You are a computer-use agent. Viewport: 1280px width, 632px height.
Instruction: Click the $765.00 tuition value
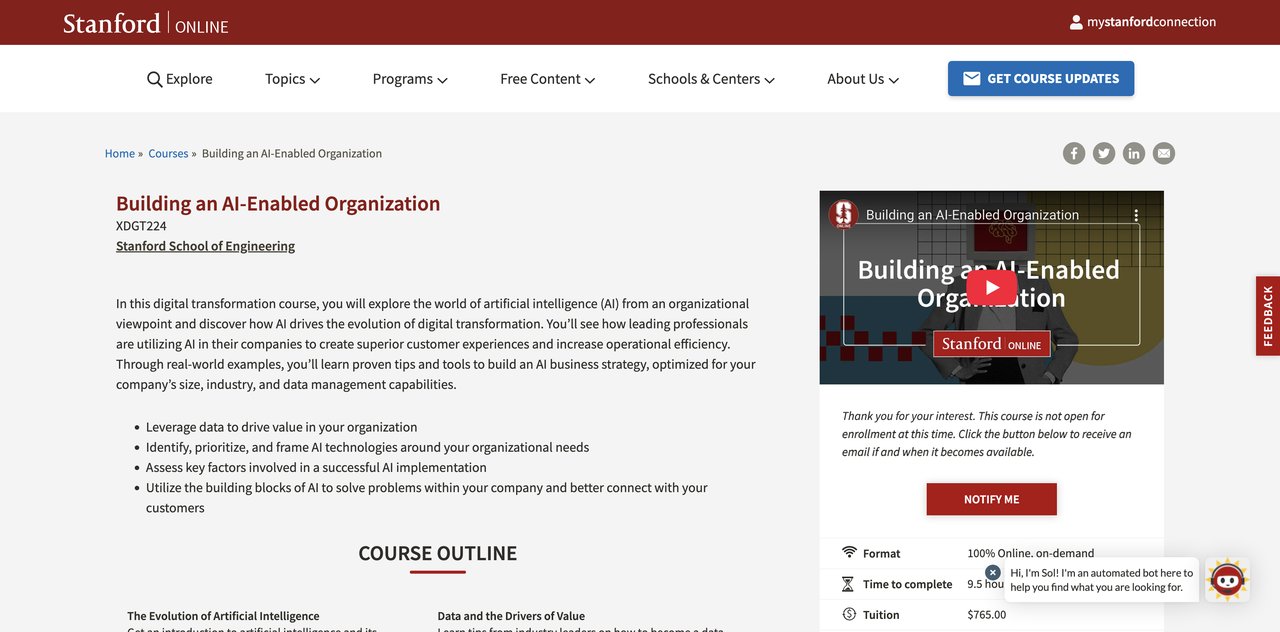click(987, 615)
